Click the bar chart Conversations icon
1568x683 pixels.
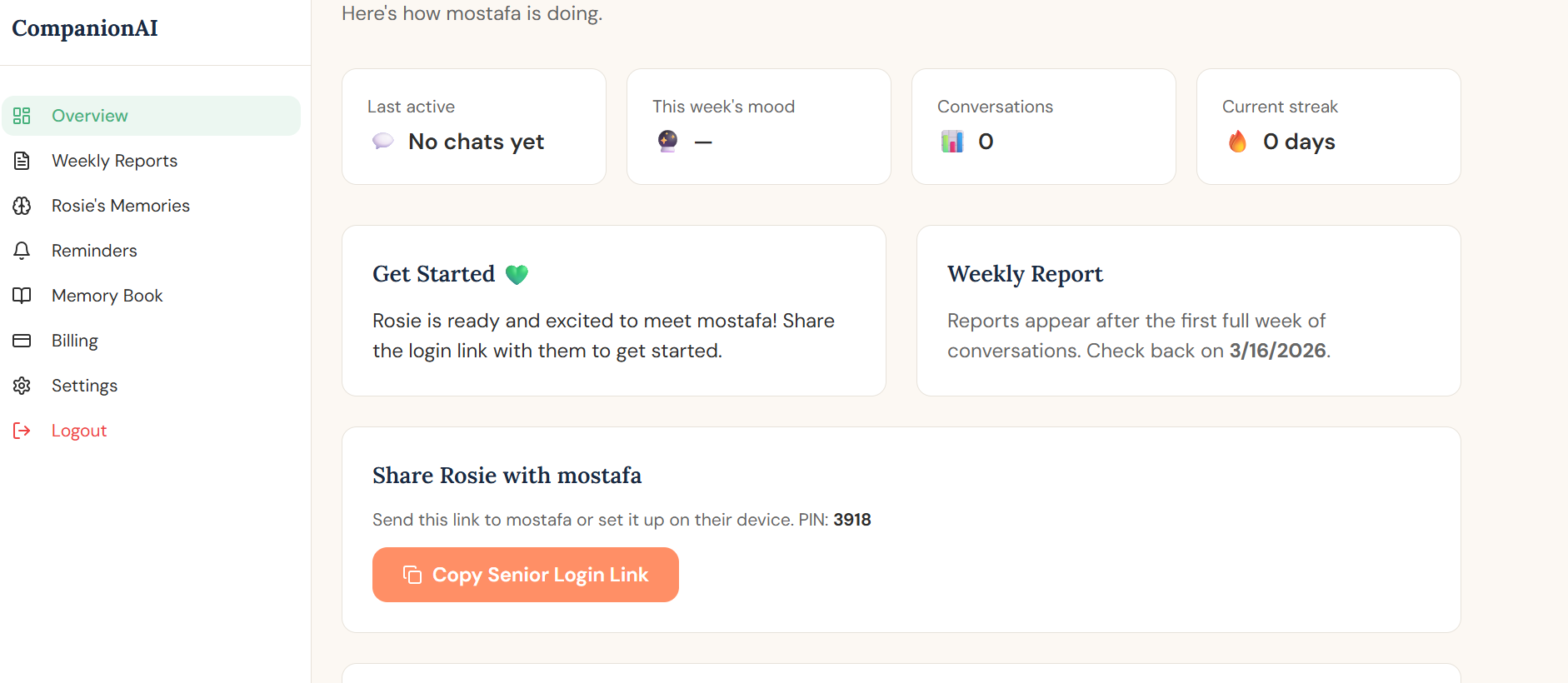951,142
